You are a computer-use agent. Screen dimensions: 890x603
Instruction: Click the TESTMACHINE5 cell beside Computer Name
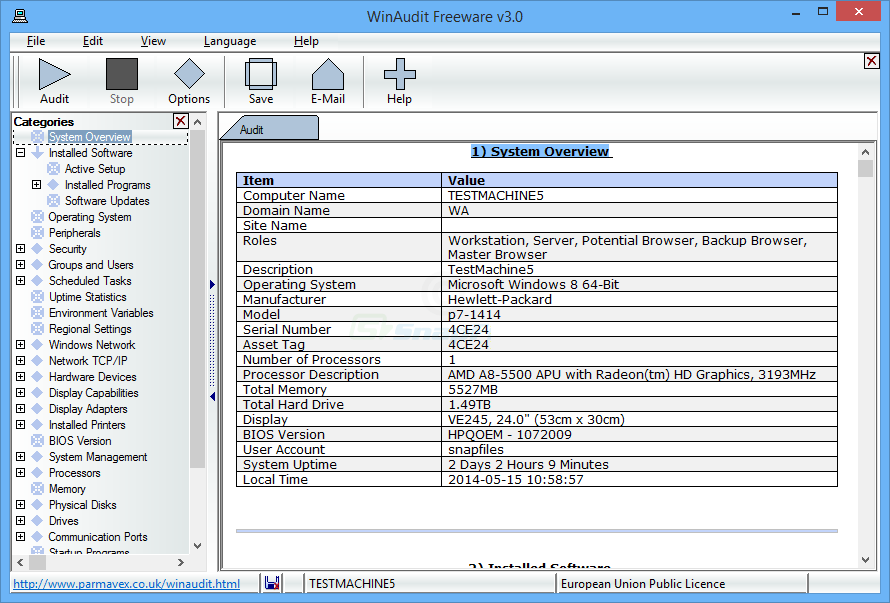coord(639,195)
